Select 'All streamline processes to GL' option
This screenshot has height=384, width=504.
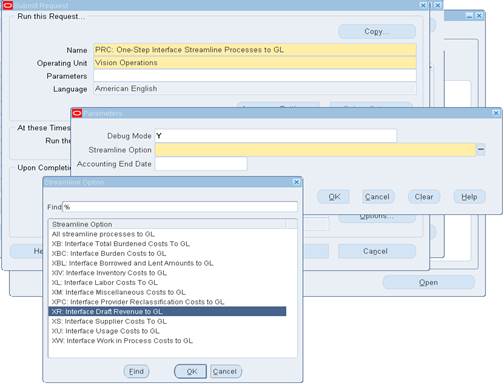coord(167,234)
